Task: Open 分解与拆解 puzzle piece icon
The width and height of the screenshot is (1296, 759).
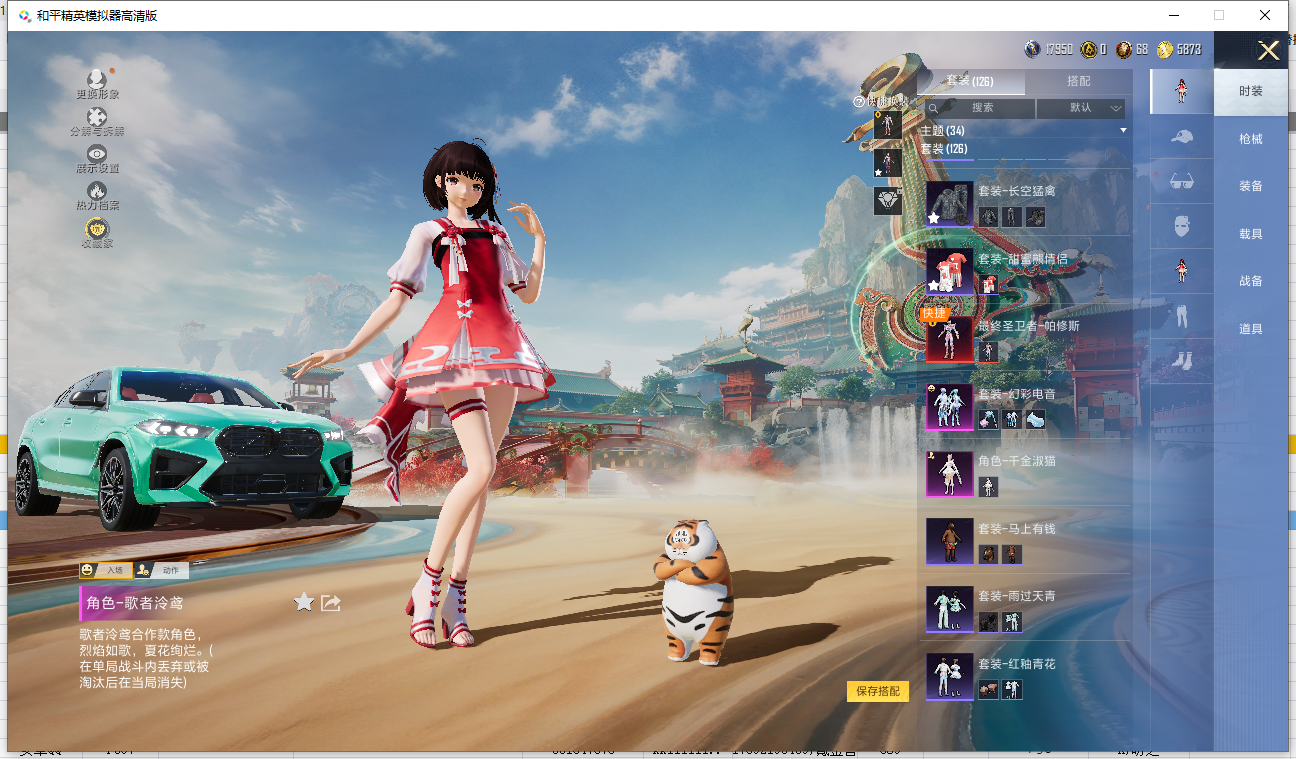Action: pos(97,117)
